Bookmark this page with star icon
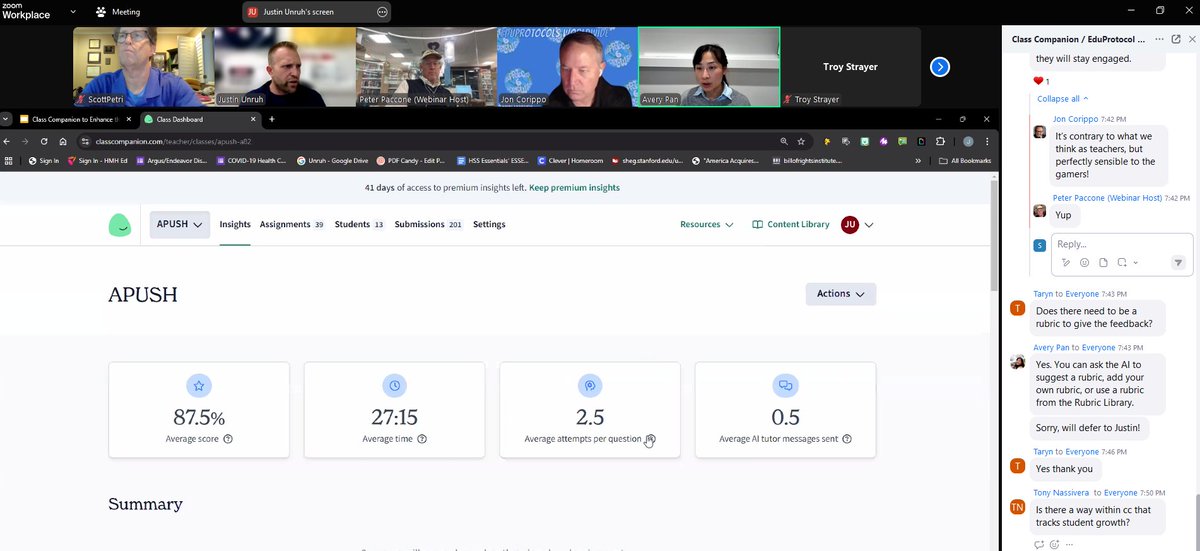This screenshot has width=1200, height=551. pos(801,142)
